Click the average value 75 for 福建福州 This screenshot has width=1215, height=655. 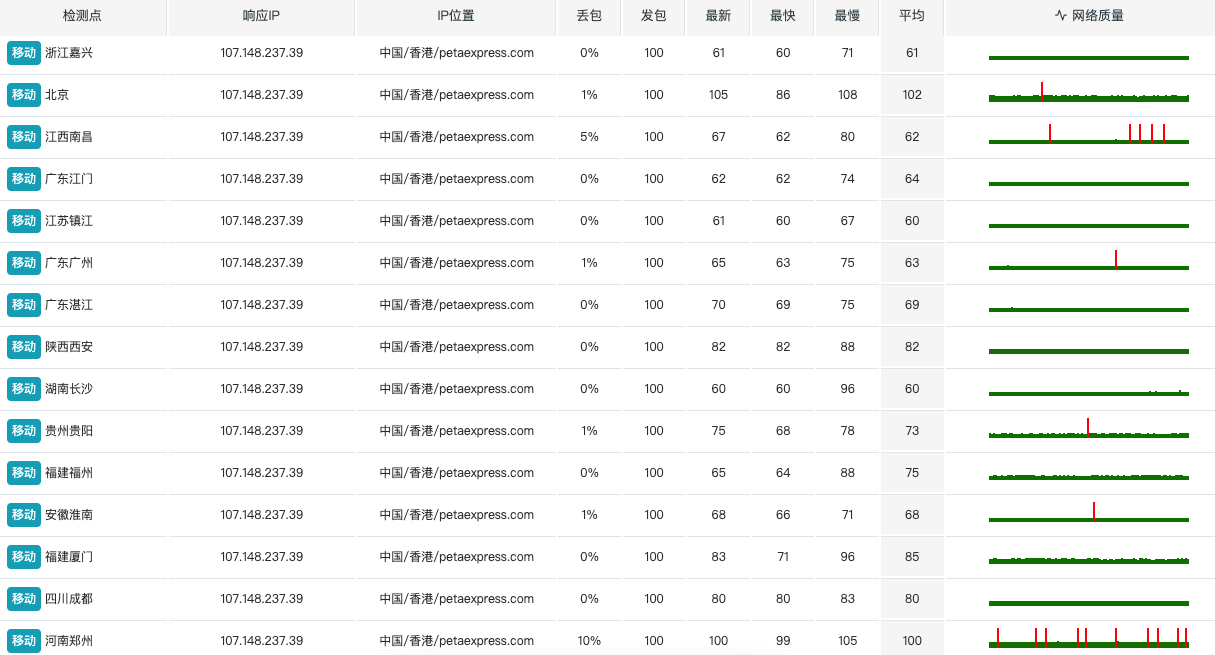click(912, 473)
